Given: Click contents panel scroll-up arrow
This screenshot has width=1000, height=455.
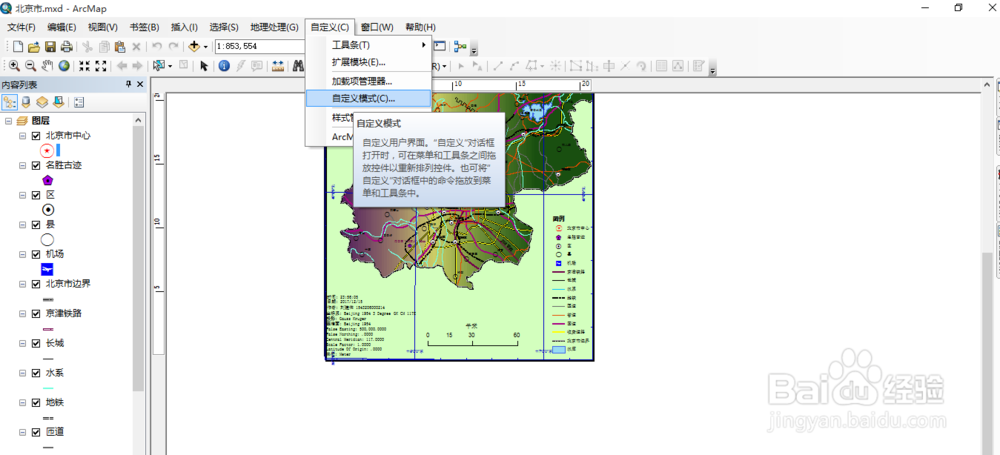Looking at the screenshot, I should tap(138, 120).
